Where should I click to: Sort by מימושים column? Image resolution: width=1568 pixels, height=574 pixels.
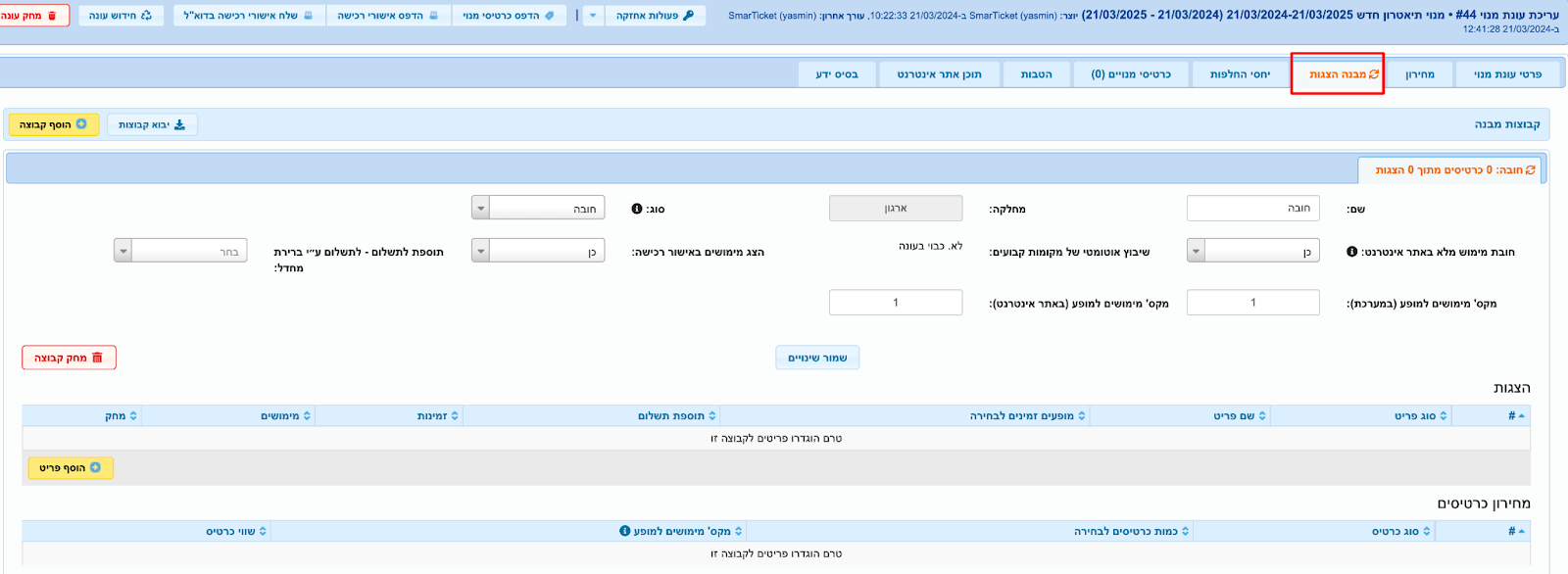[x=285, y=415]
